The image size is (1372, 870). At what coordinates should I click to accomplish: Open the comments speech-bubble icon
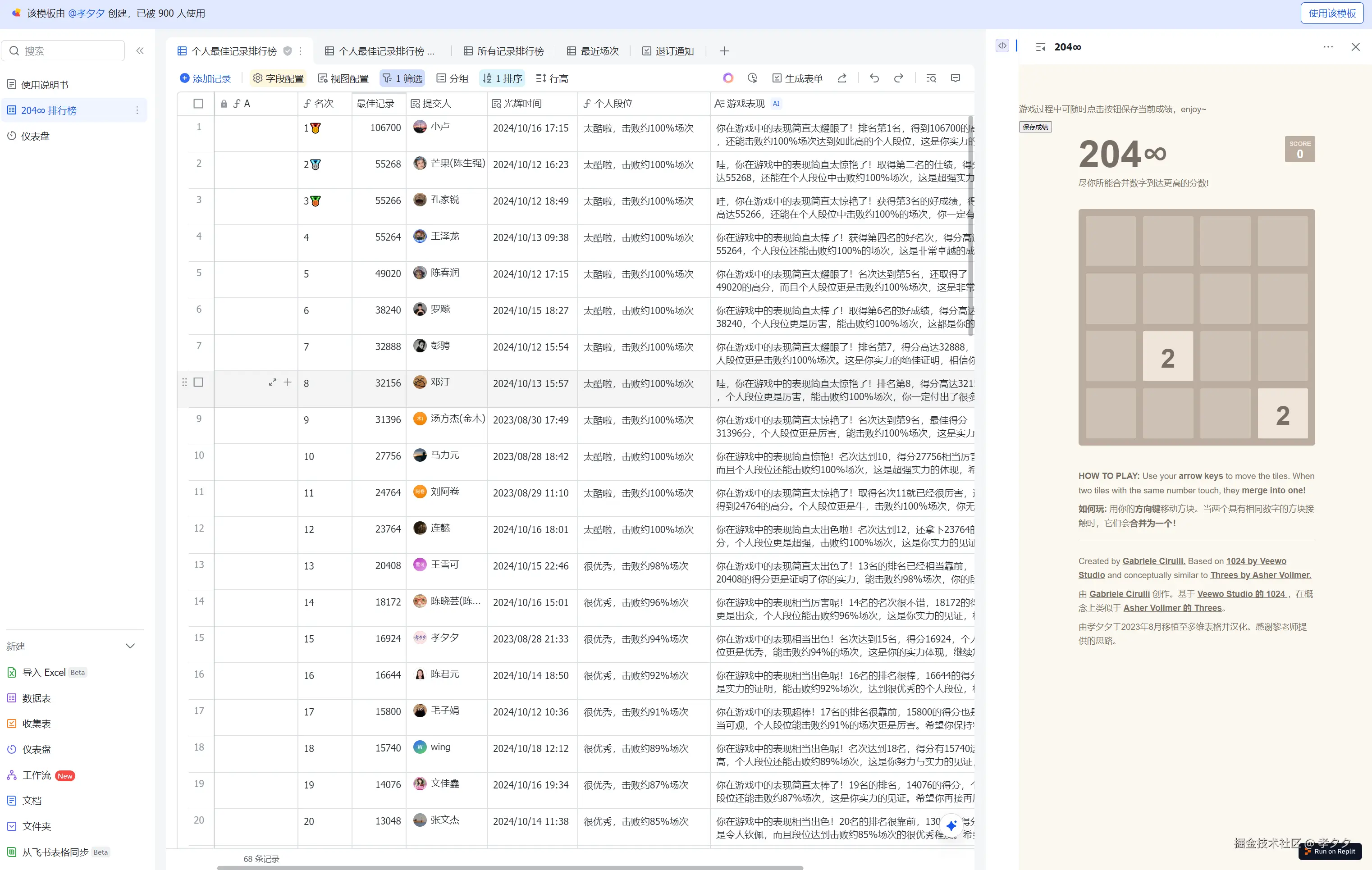[956, 78]
